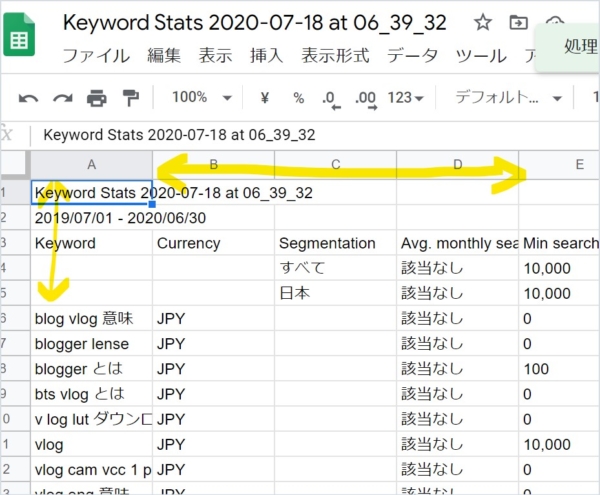Open the 編集 menu
Screen dimensions: 600x495
(164, 56)
